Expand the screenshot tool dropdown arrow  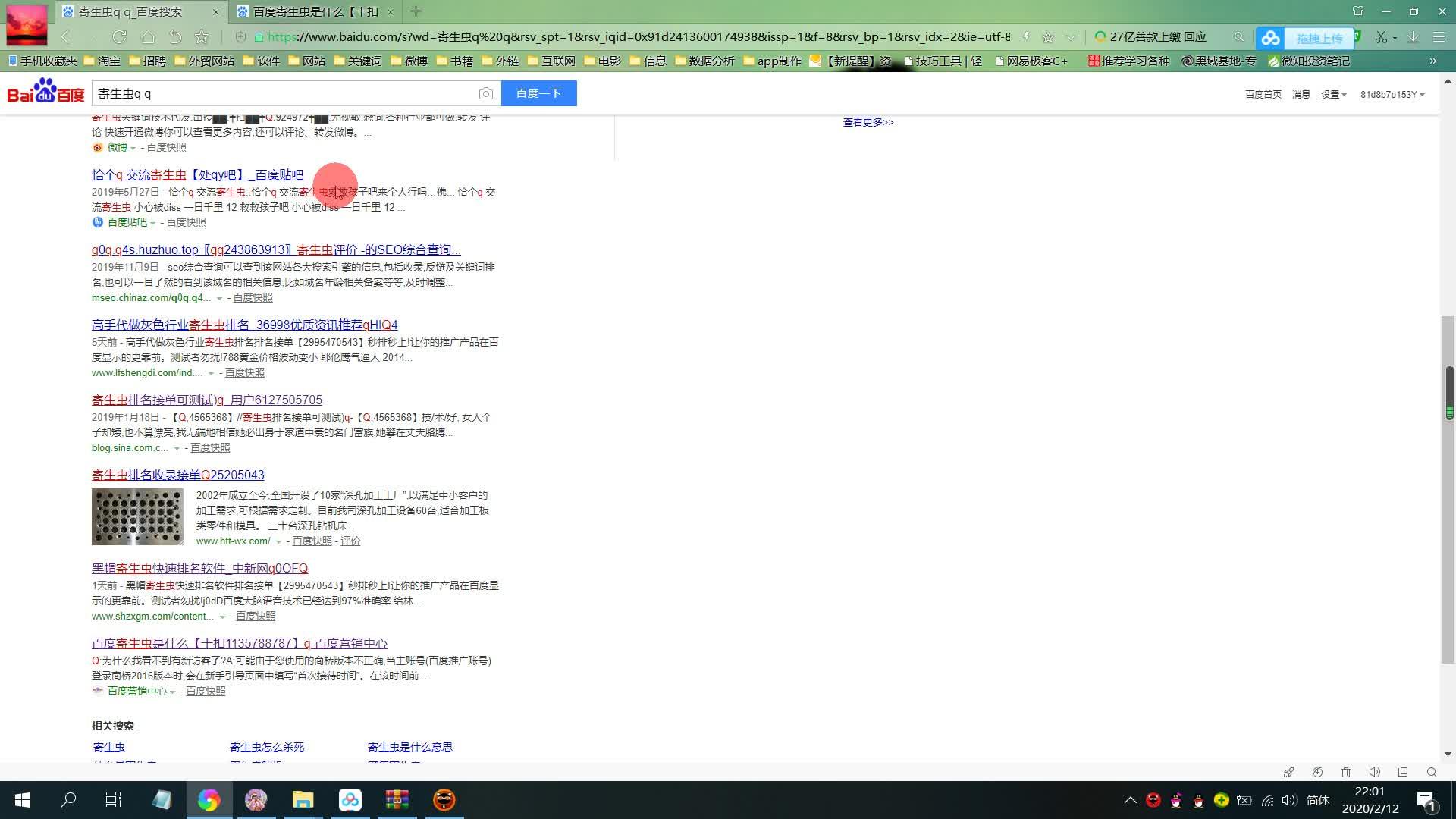click(x=1395, y=38)
